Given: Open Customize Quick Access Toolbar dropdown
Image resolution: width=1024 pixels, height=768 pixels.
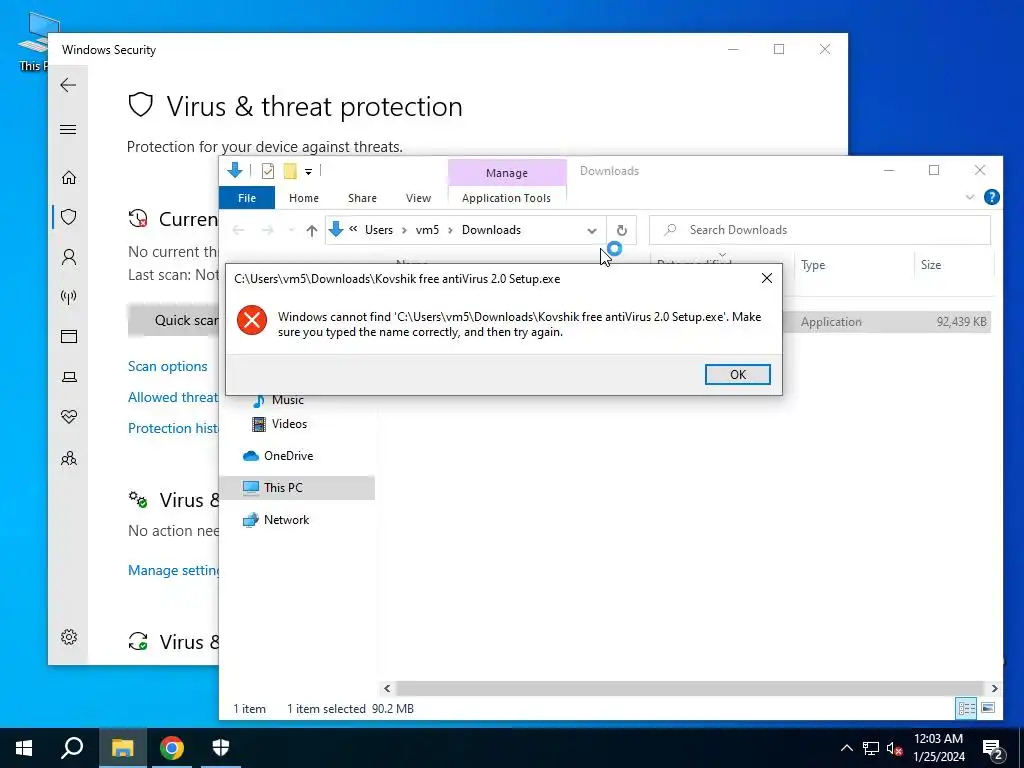Looking at the screenshot, I should (x=308, y=172).
